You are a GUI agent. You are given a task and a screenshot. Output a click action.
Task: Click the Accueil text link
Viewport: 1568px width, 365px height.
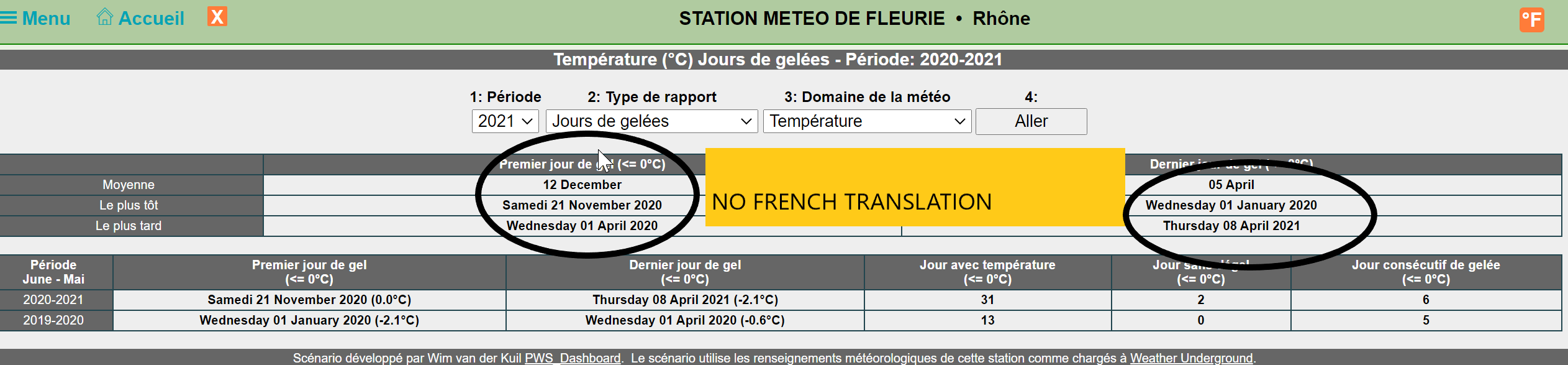pos(152,18)
